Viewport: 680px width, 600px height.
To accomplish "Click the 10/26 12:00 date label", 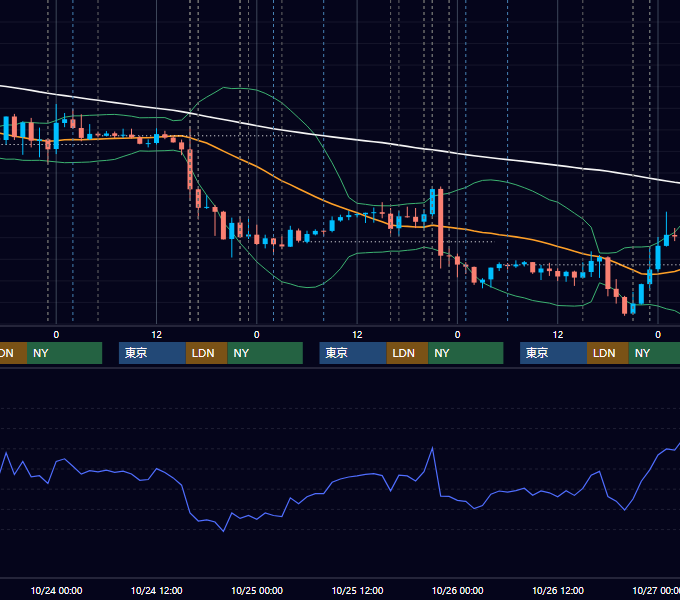I will click(558, 590).
